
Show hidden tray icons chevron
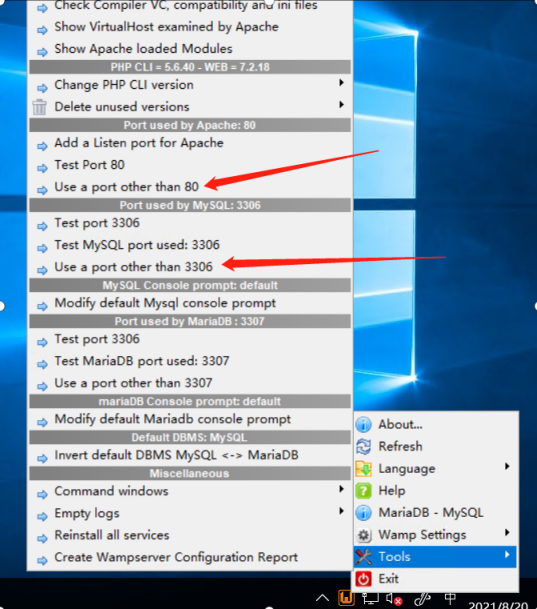322,599
